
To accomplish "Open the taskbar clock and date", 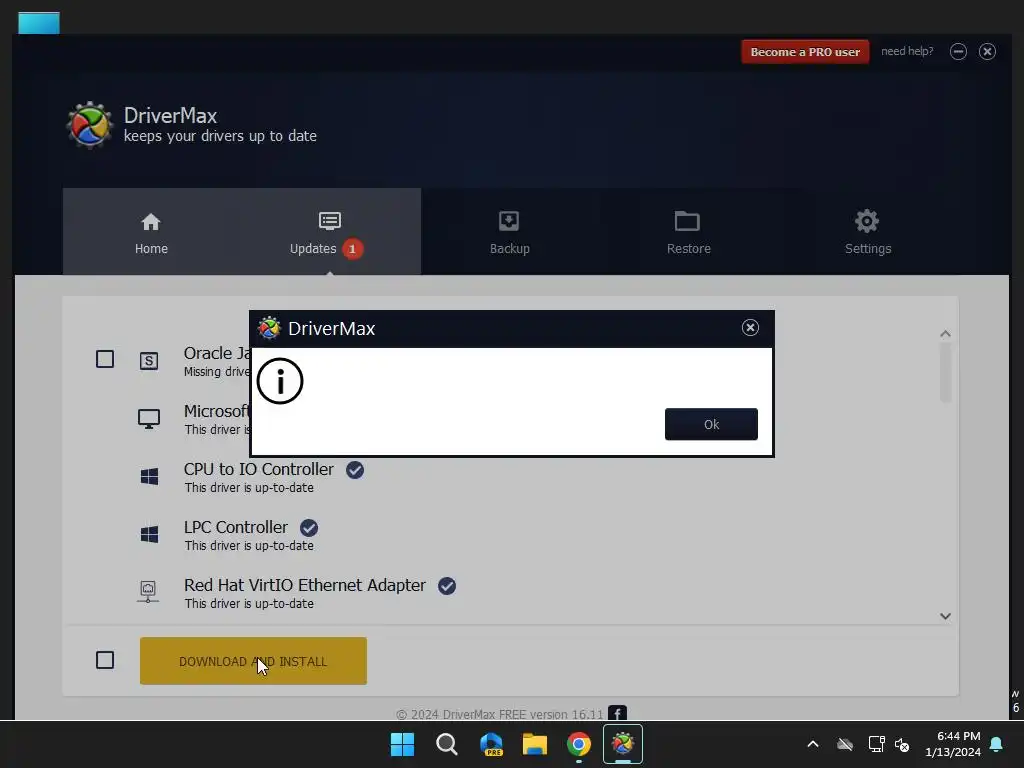I will [953, 744].
